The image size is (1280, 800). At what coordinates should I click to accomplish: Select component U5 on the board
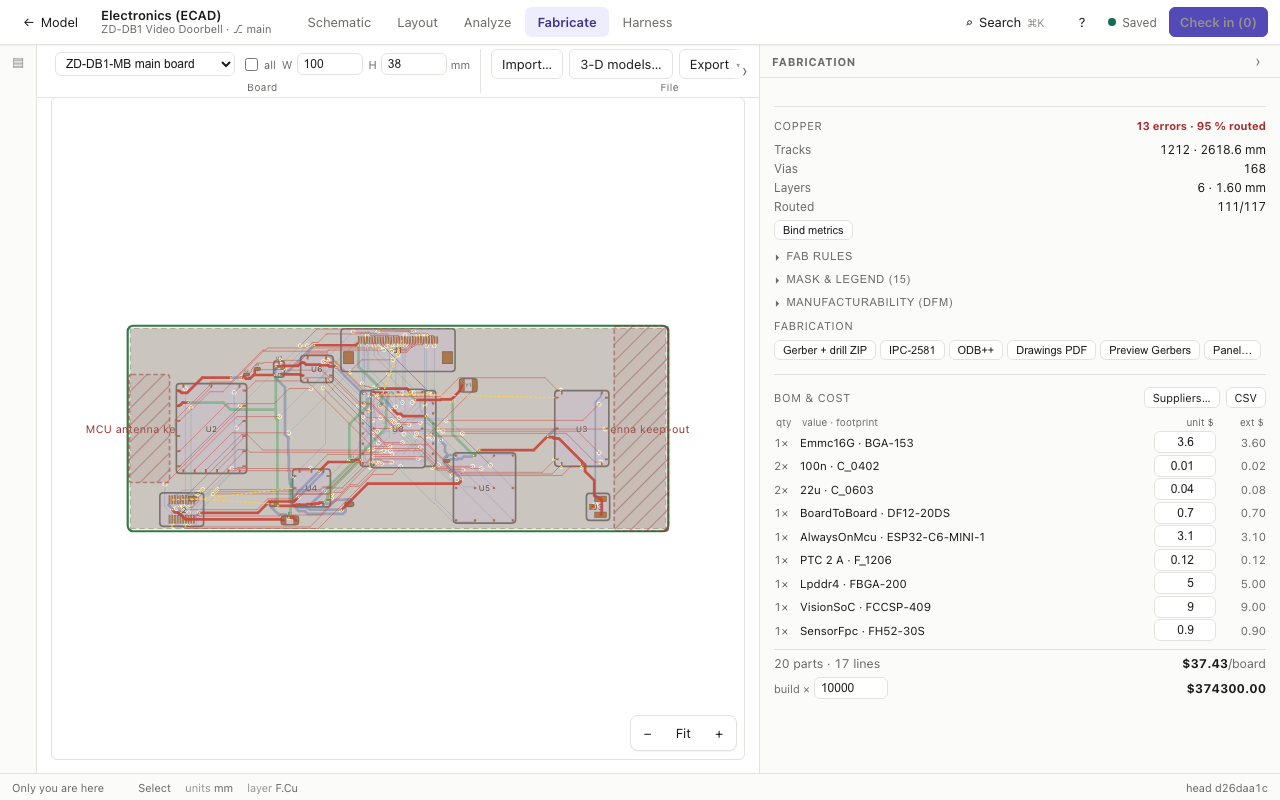tap(484, 488)
